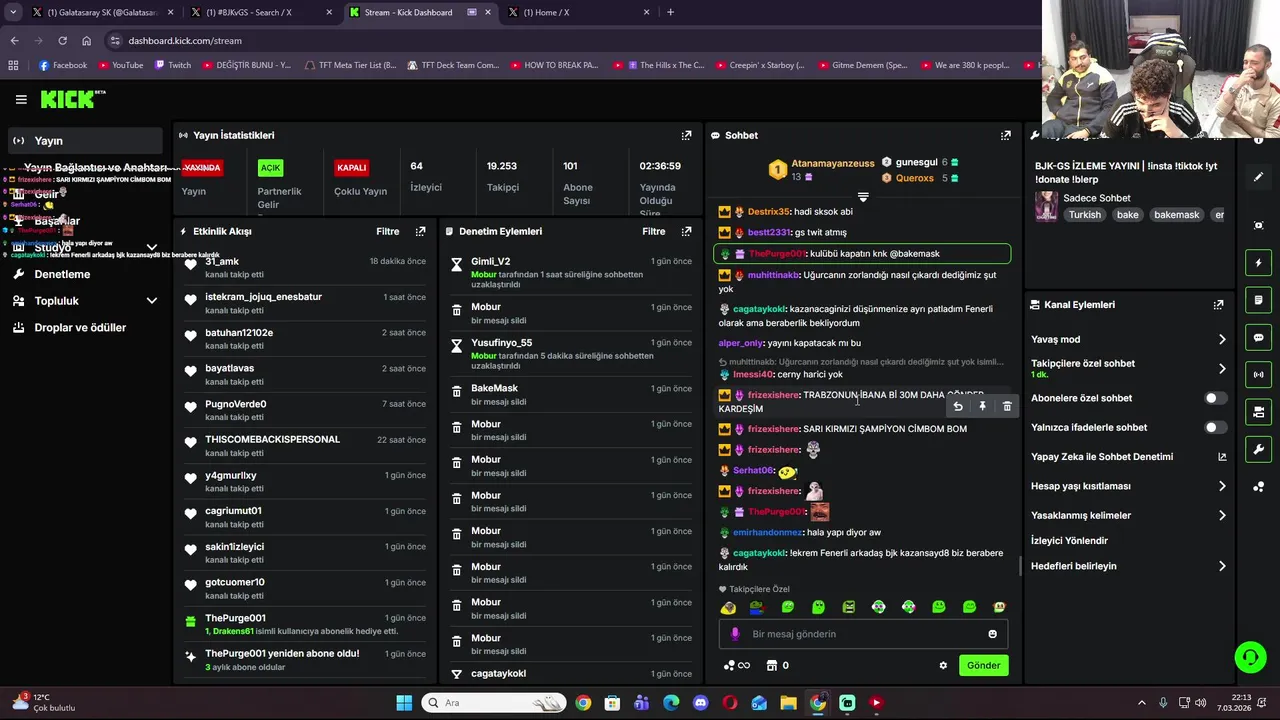Open Droplar ve ödüller in sidebar

pyautogui.click(x=85, y=328)
